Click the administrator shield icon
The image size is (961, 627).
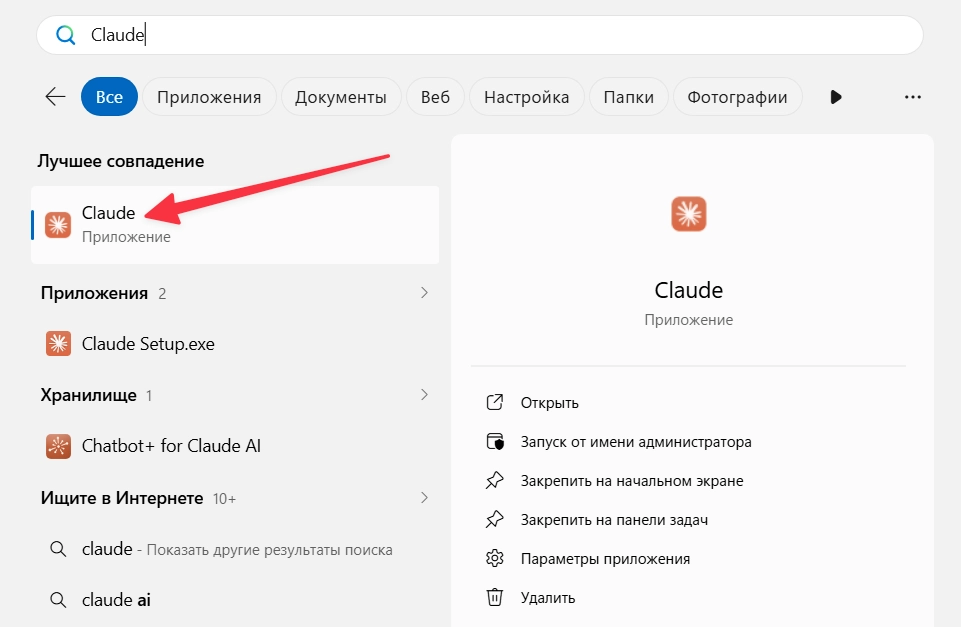point(495,441)
